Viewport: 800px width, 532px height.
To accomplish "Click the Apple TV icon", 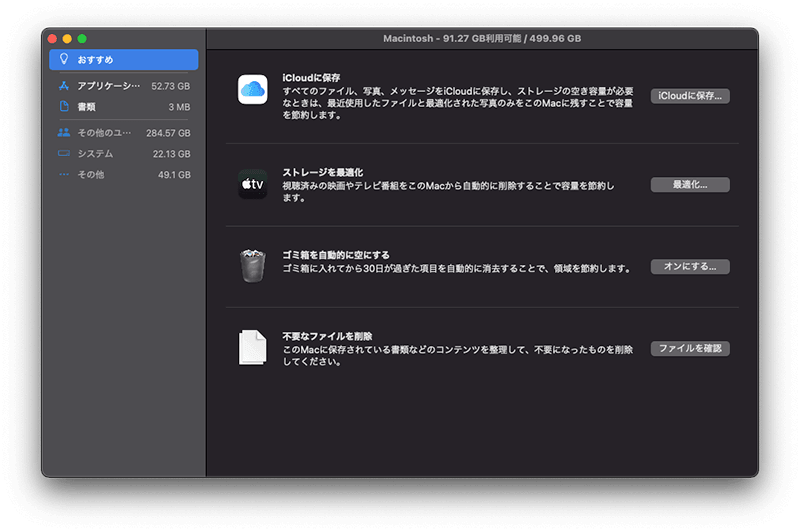I will coord(253,184).
